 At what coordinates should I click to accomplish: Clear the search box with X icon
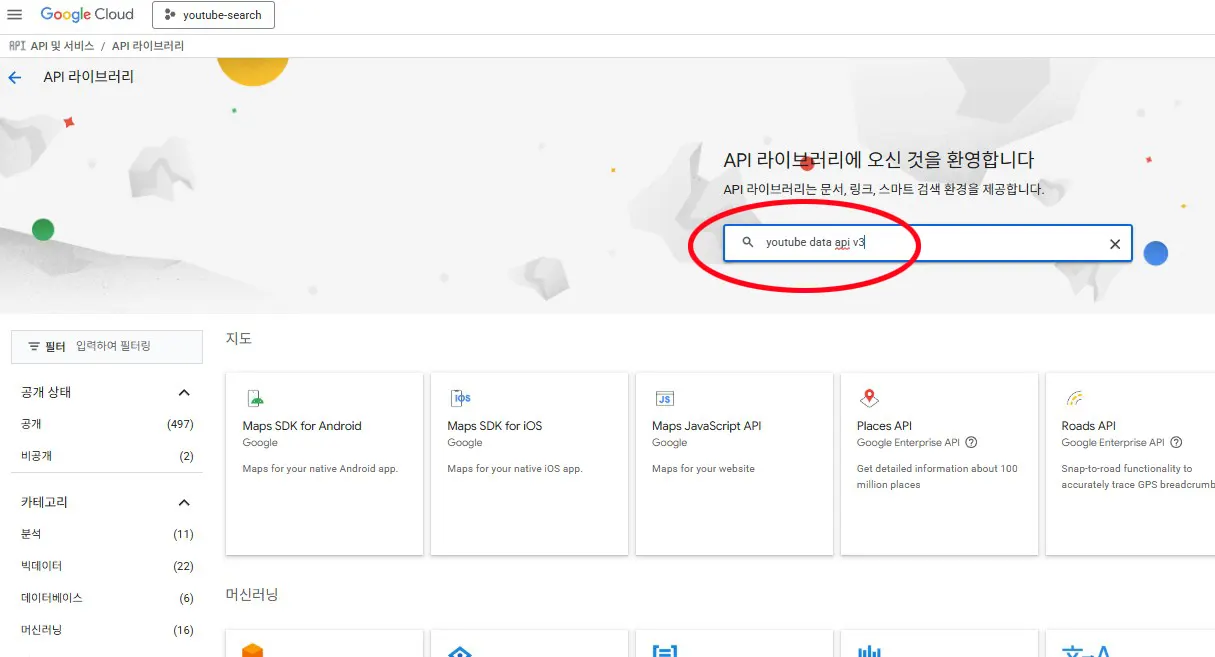tap(1114, 244)
